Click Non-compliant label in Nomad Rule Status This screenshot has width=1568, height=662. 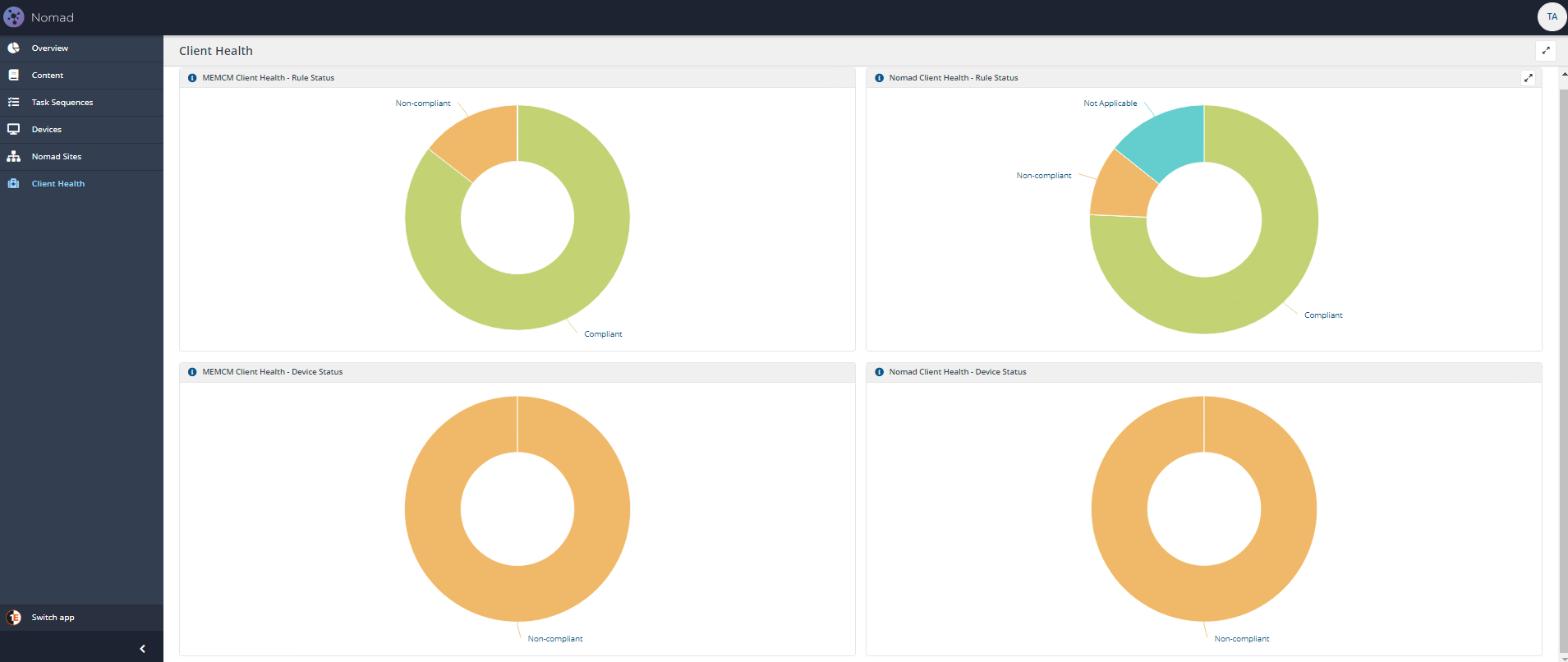coord(1044,176)
